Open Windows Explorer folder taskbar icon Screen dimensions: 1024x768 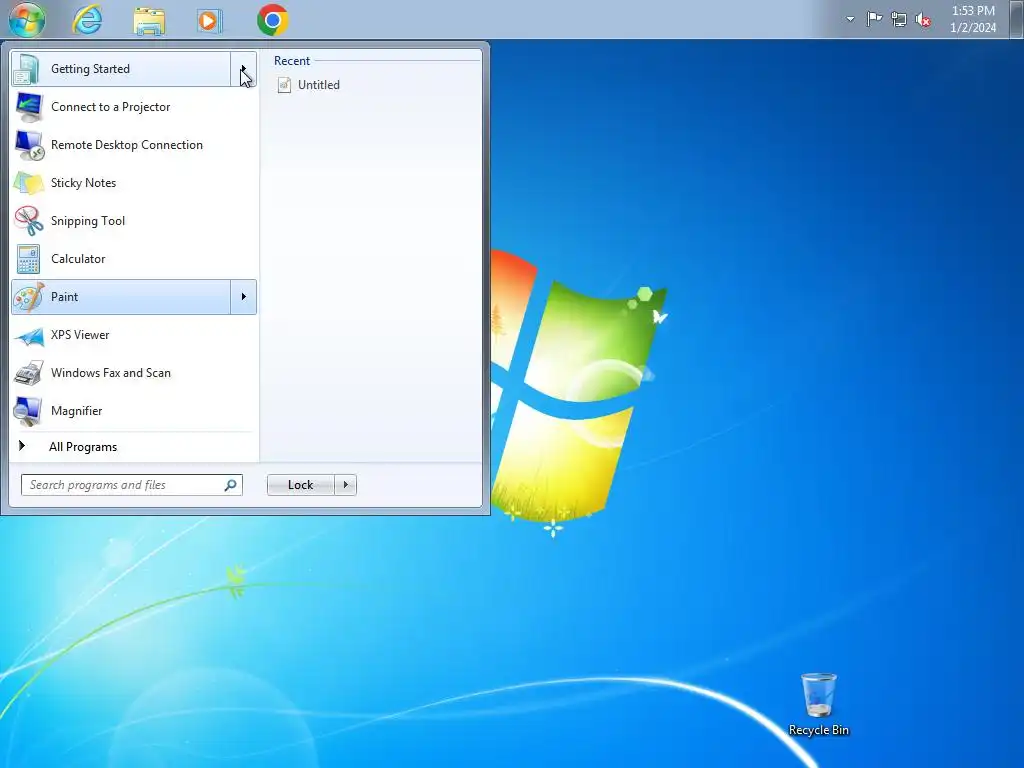tap(149, 20)
